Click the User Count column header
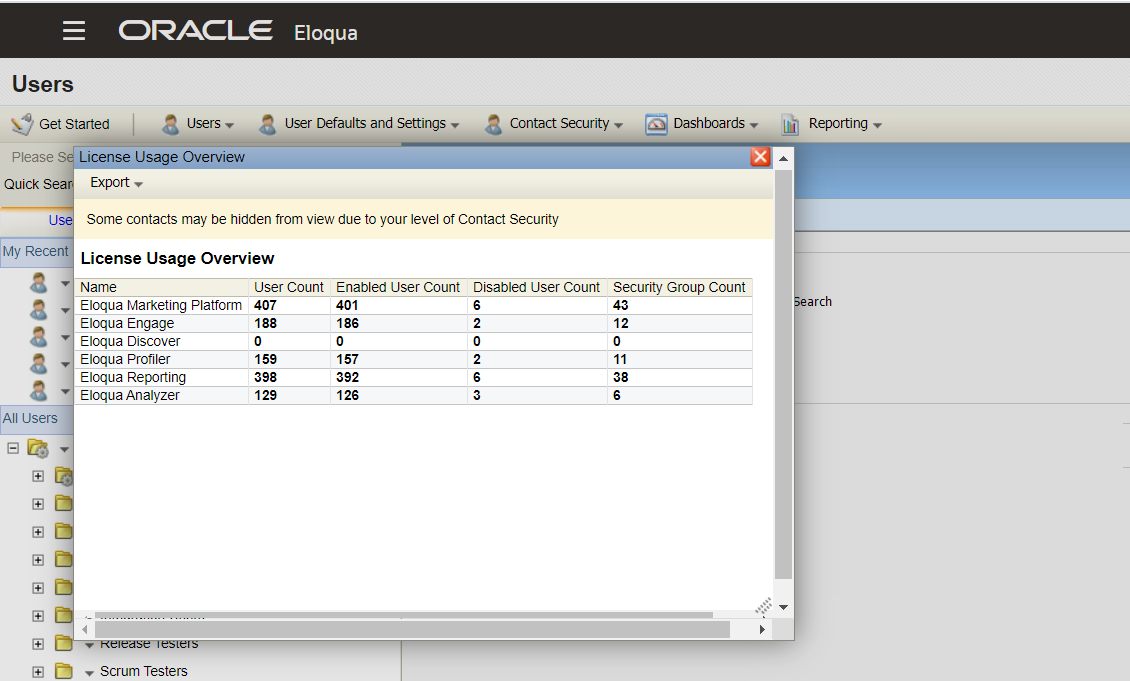 click(289, 287)
